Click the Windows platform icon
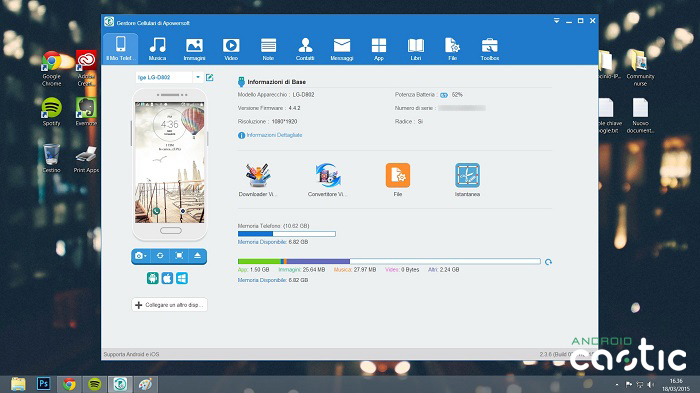 [x=182, y=278]
